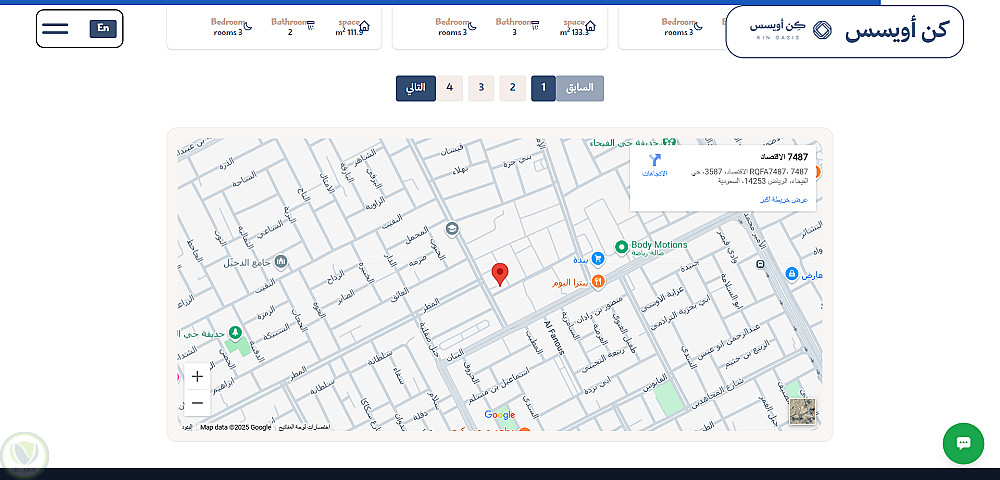Image resolution: width=1000 pixels, height=480 pixels.
Task: Select the Panda (بندة) shopping cart marker
Action: point(598,258)
